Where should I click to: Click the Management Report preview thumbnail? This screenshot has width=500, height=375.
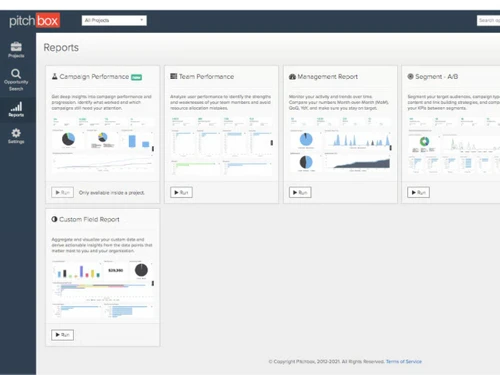click(340, 144)
